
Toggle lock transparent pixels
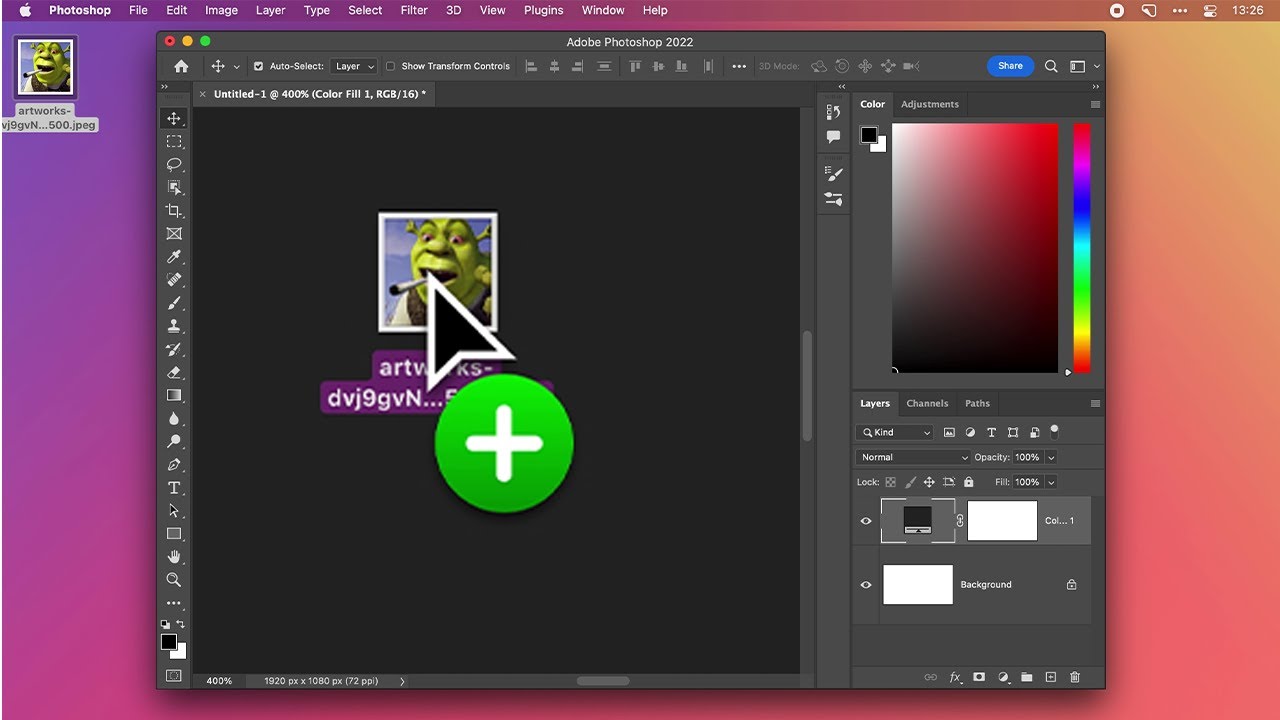890,482
